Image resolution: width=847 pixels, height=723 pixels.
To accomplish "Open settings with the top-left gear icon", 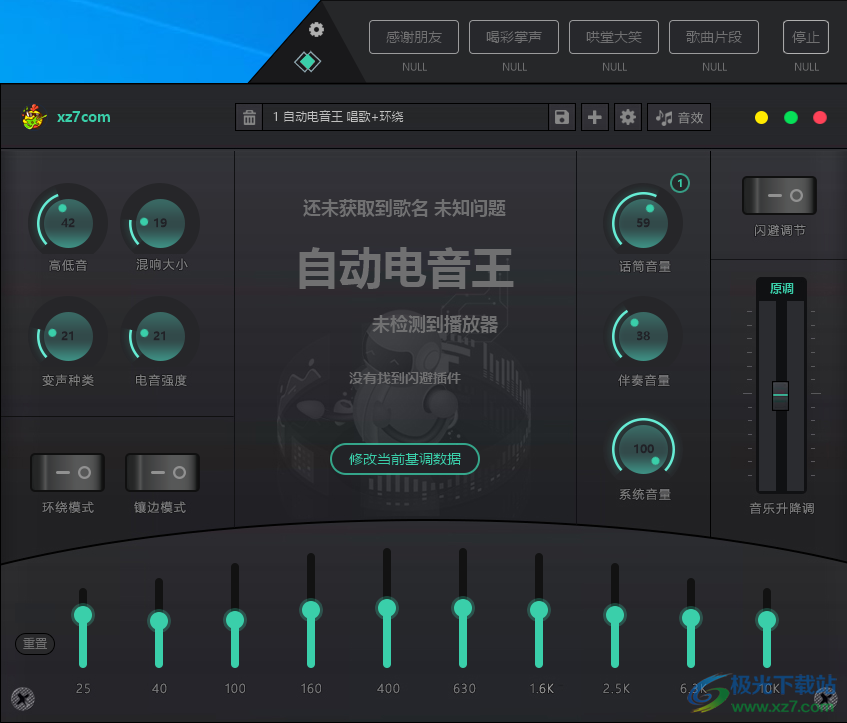I will 316,30.
